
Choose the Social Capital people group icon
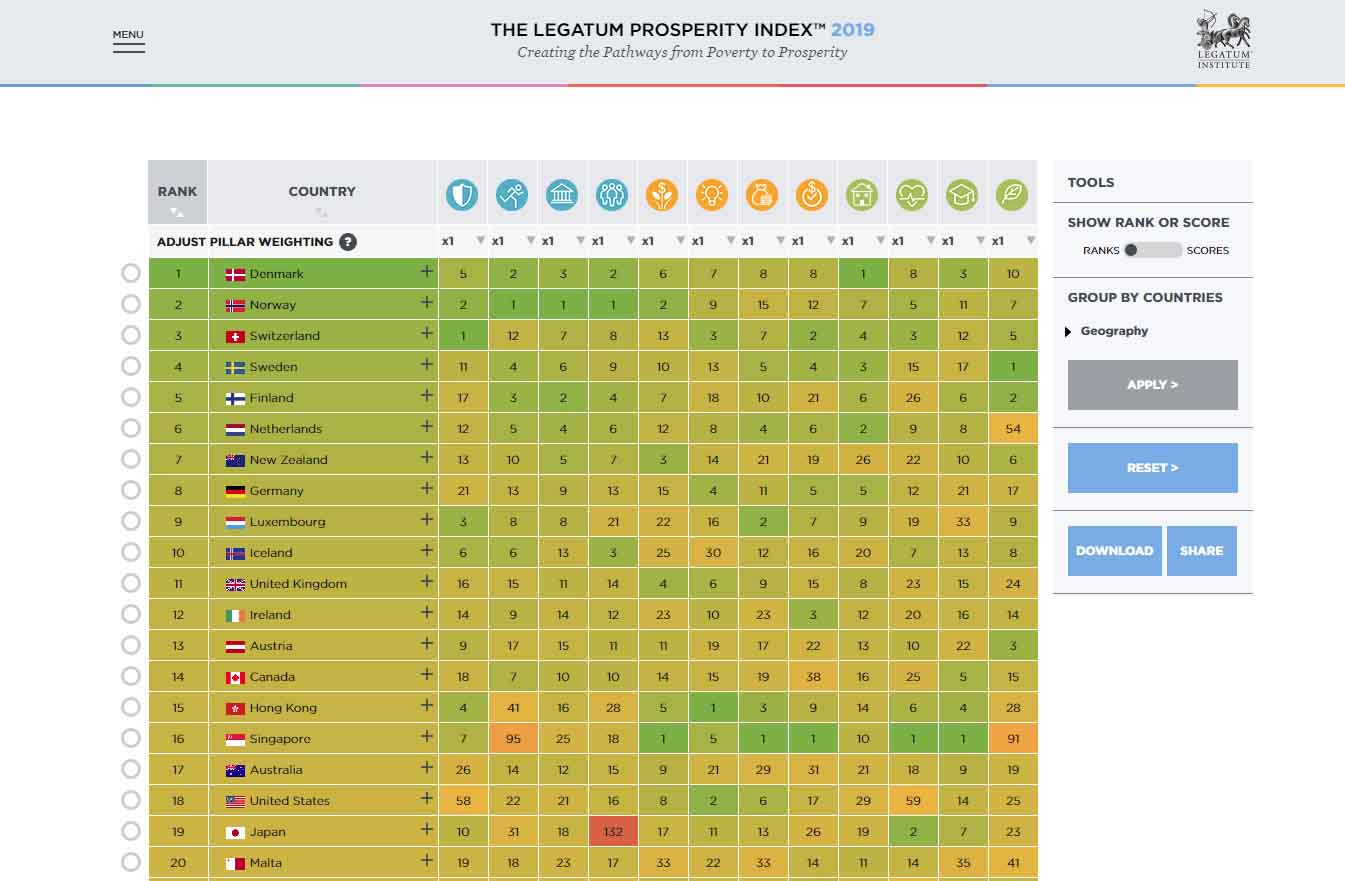(612, 194)
